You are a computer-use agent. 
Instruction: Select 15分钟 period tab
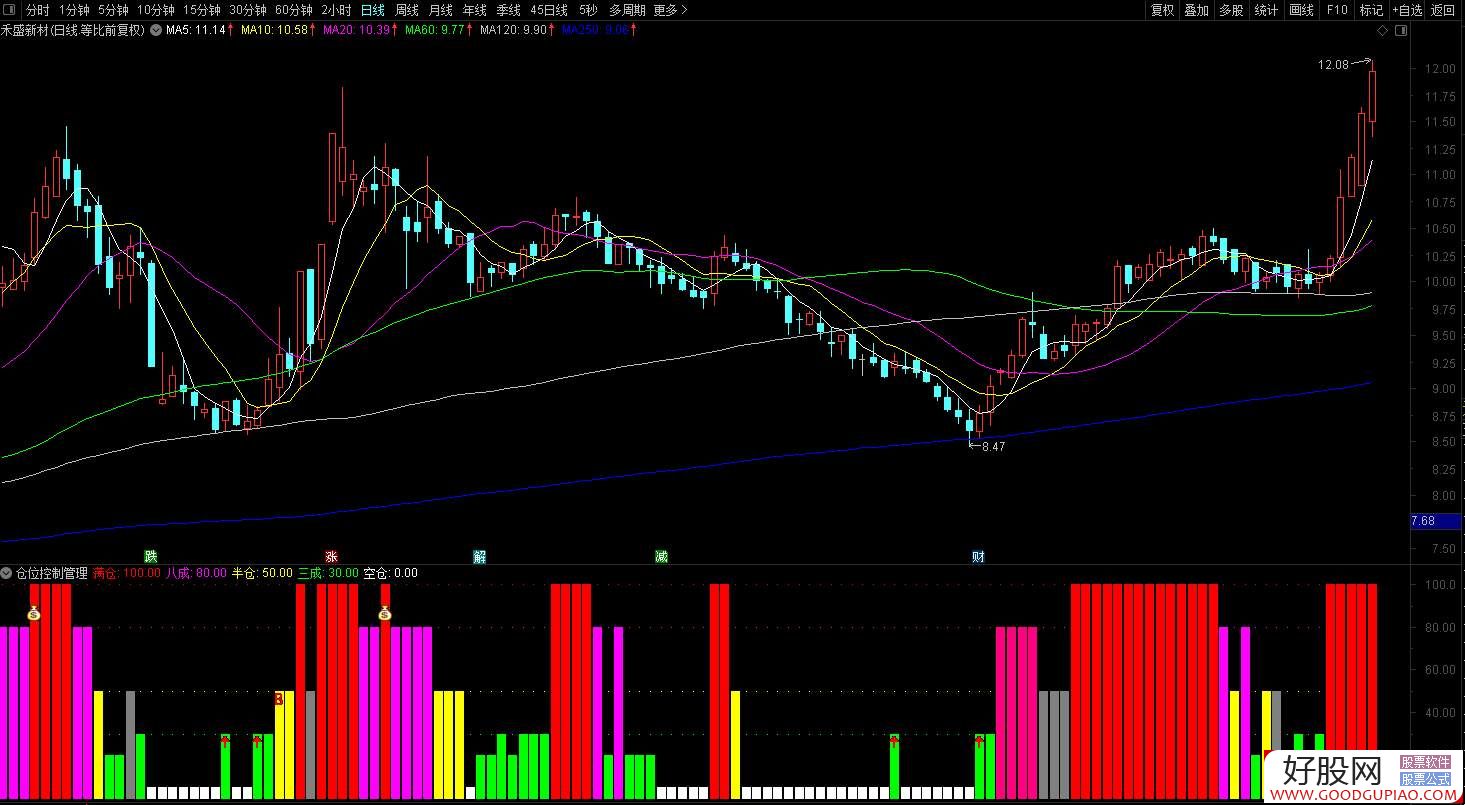[x=201, y=10]
